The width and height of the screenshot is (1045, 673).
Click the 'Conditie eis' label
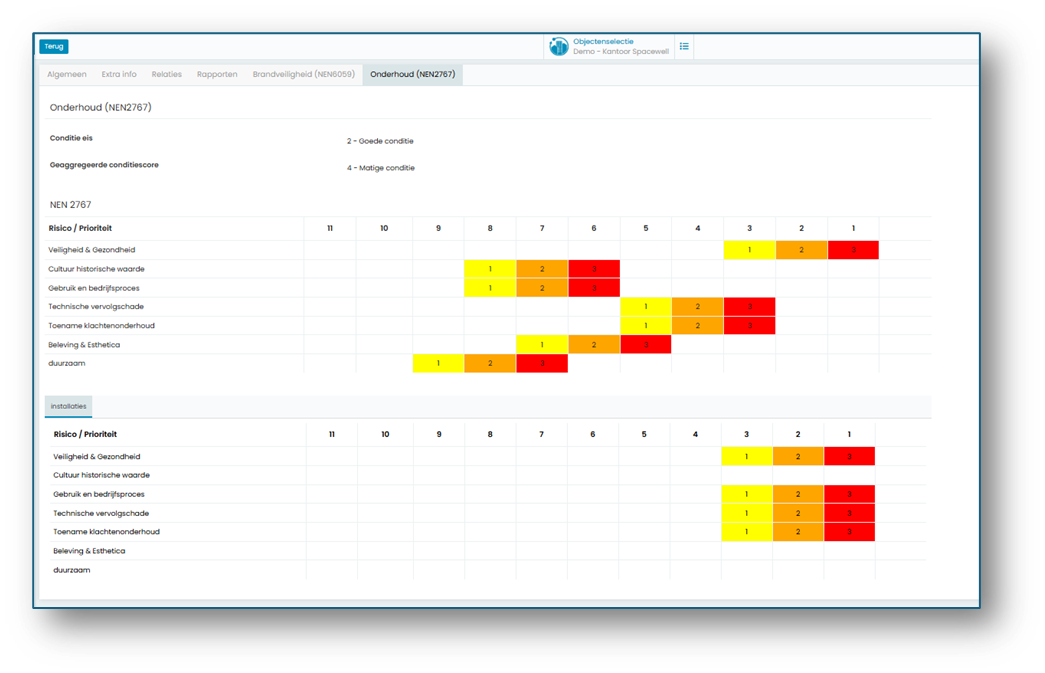point(71,138)
